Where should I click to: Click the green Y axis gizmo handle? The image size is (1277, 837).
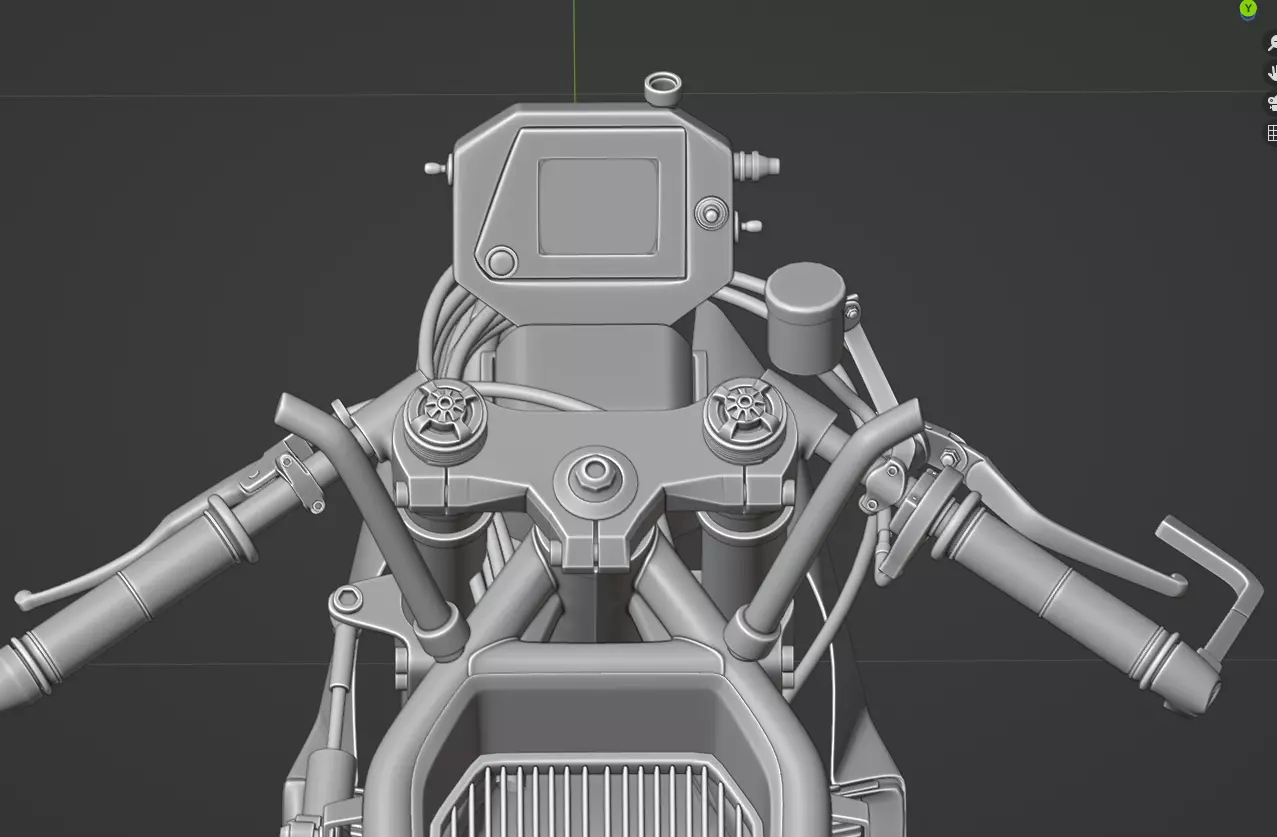[1248, 9]
